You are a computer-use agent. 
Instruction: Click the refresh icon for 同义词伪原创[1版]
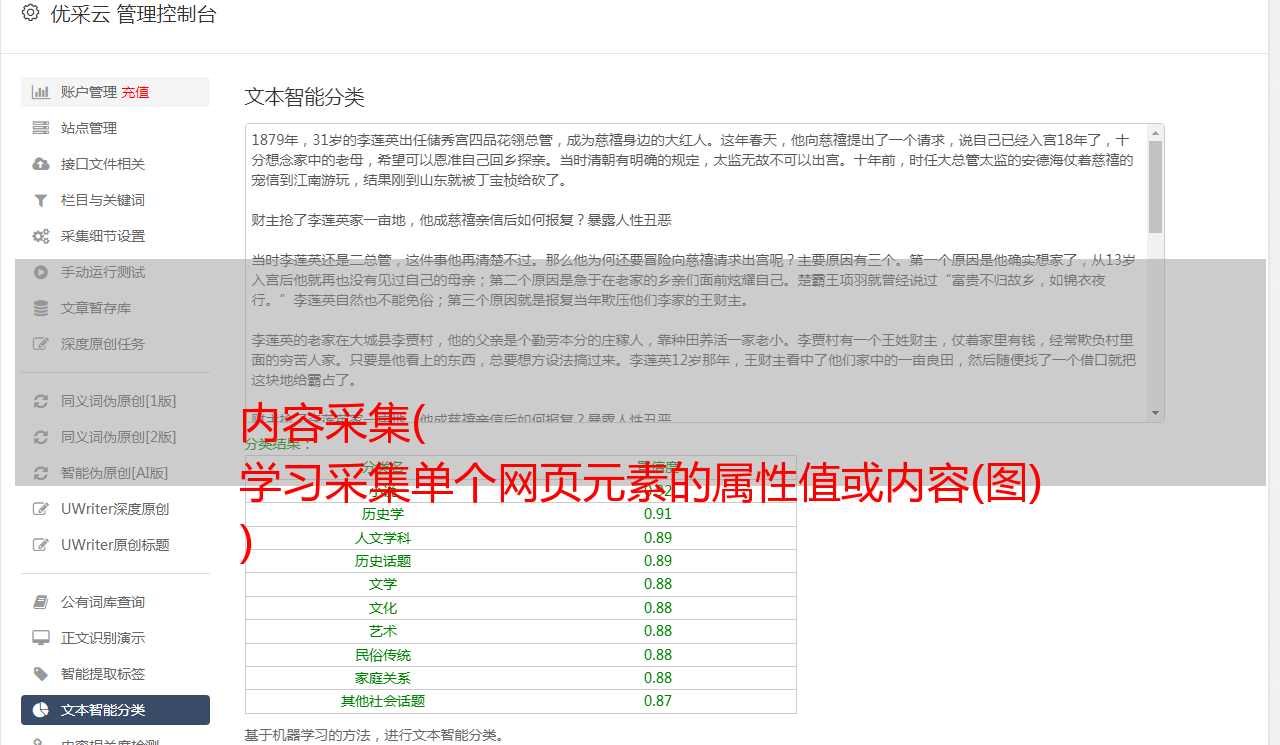(x=40, y=401)
